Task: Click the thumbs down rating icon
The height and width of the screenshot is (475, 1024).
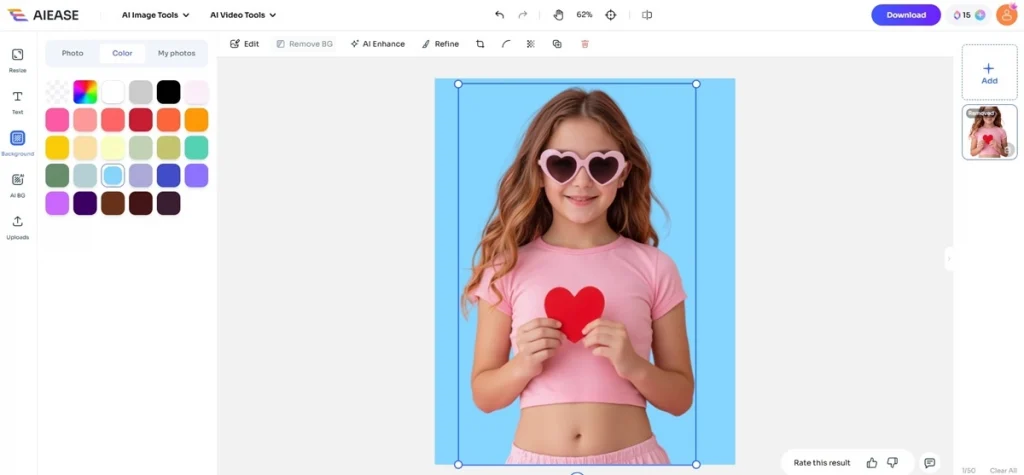Action: pyautogui.click(x=893, y=463)
